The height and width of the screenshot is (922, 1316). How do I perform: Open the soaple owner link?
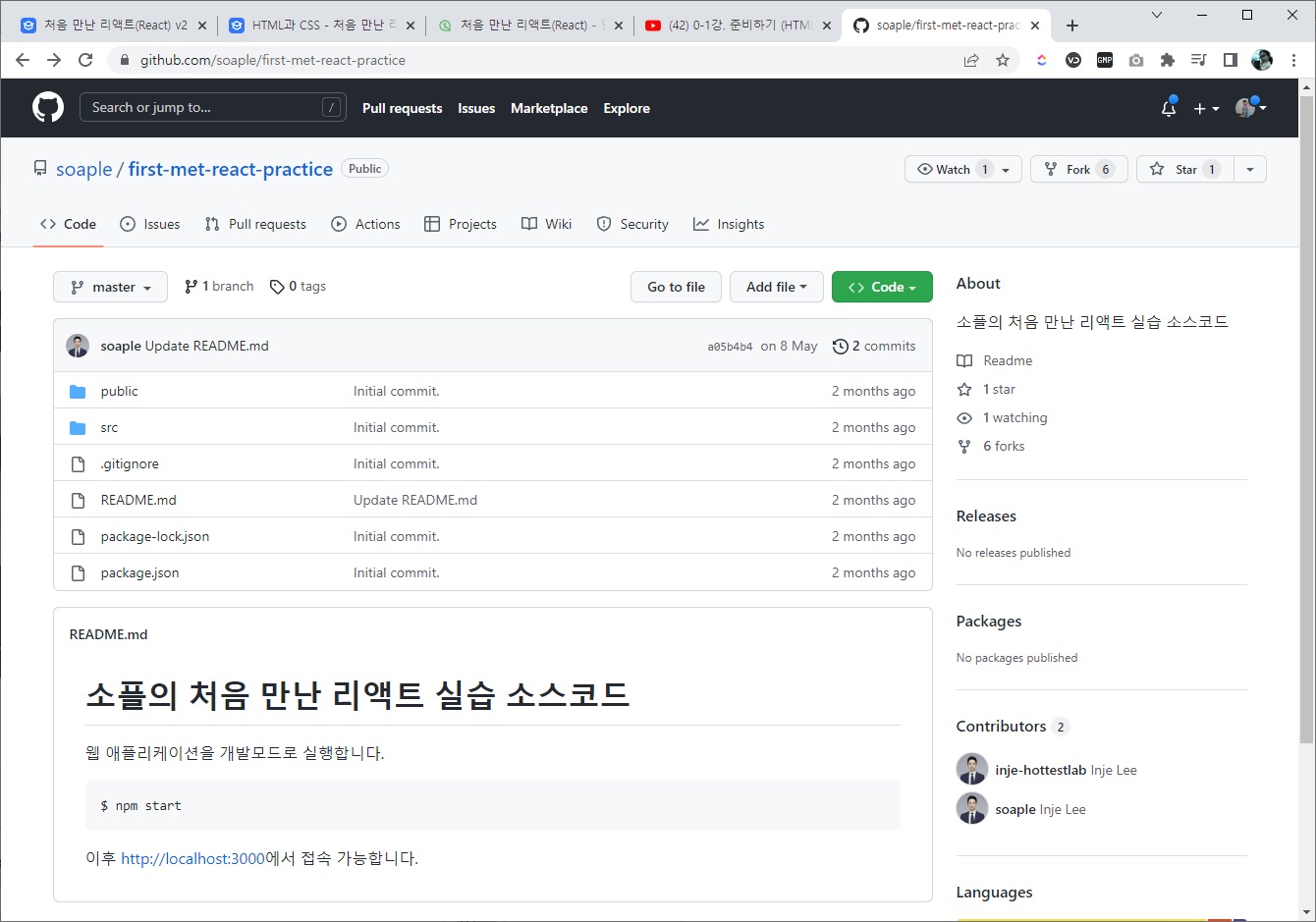coord(84,169)
